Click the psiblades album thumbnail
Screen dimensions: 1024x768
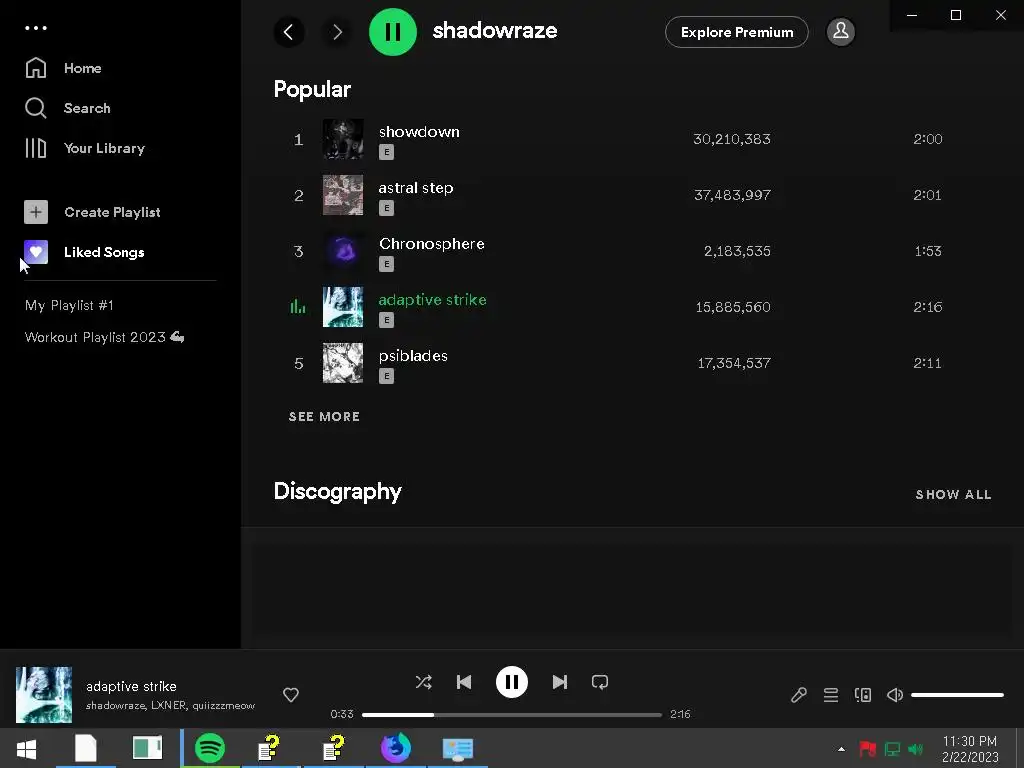click(x=343, y=363)
